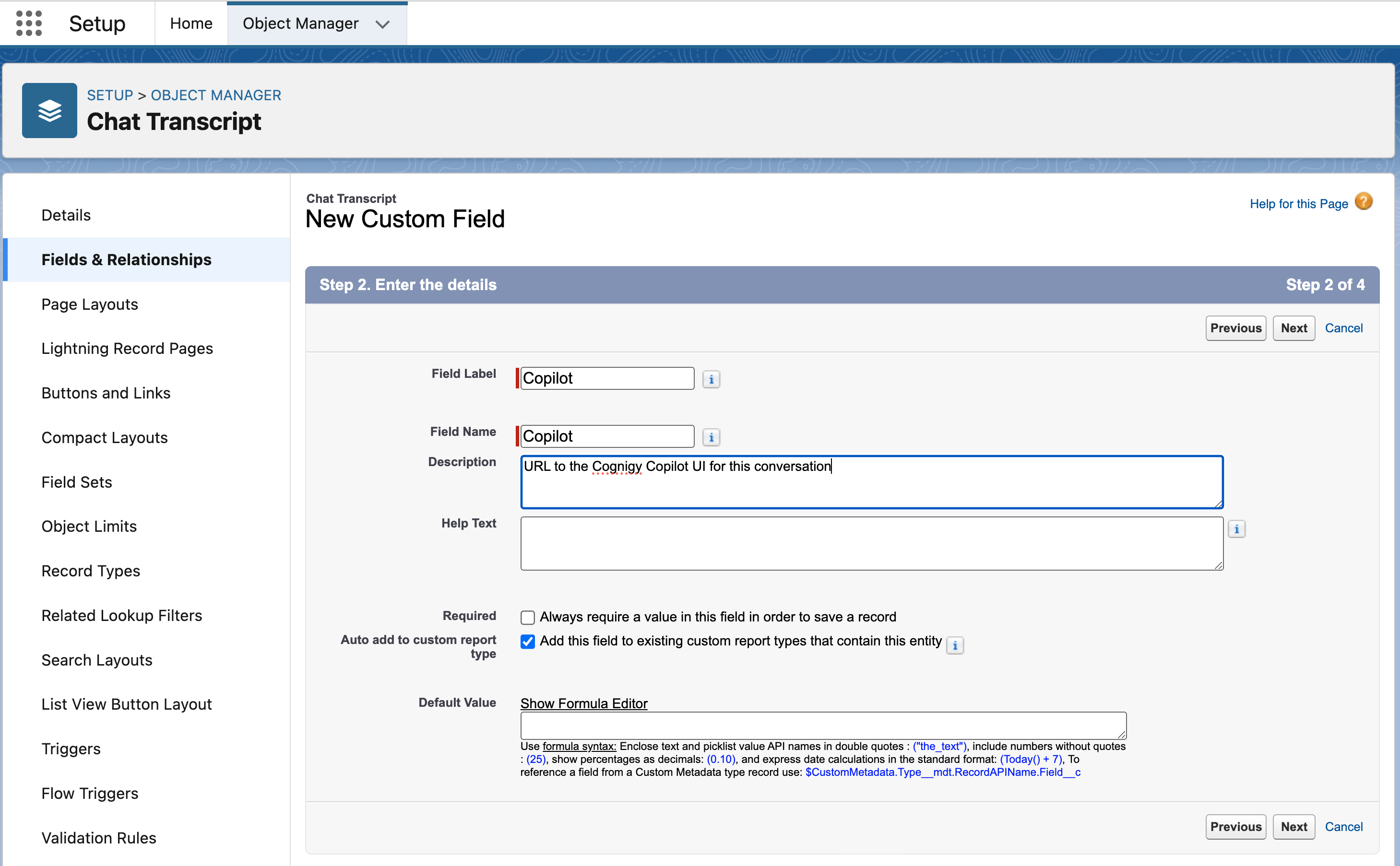Click the top Cancel link
Image resolution: width=1400 pixels, height=866 pixels.
tap(1343, 328)
